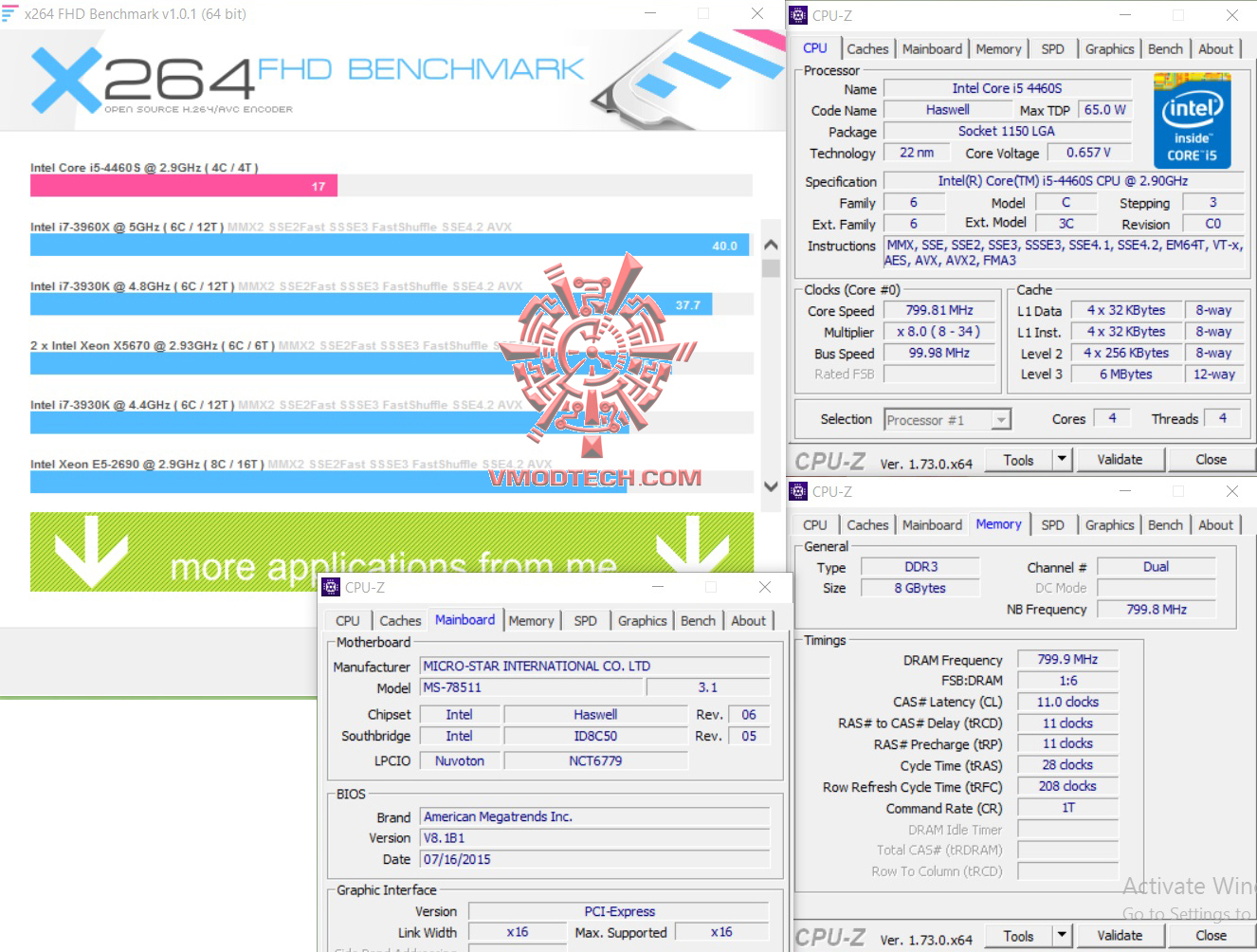Open Graphics tab in the CPU-Z Motherboard info window

642,621
